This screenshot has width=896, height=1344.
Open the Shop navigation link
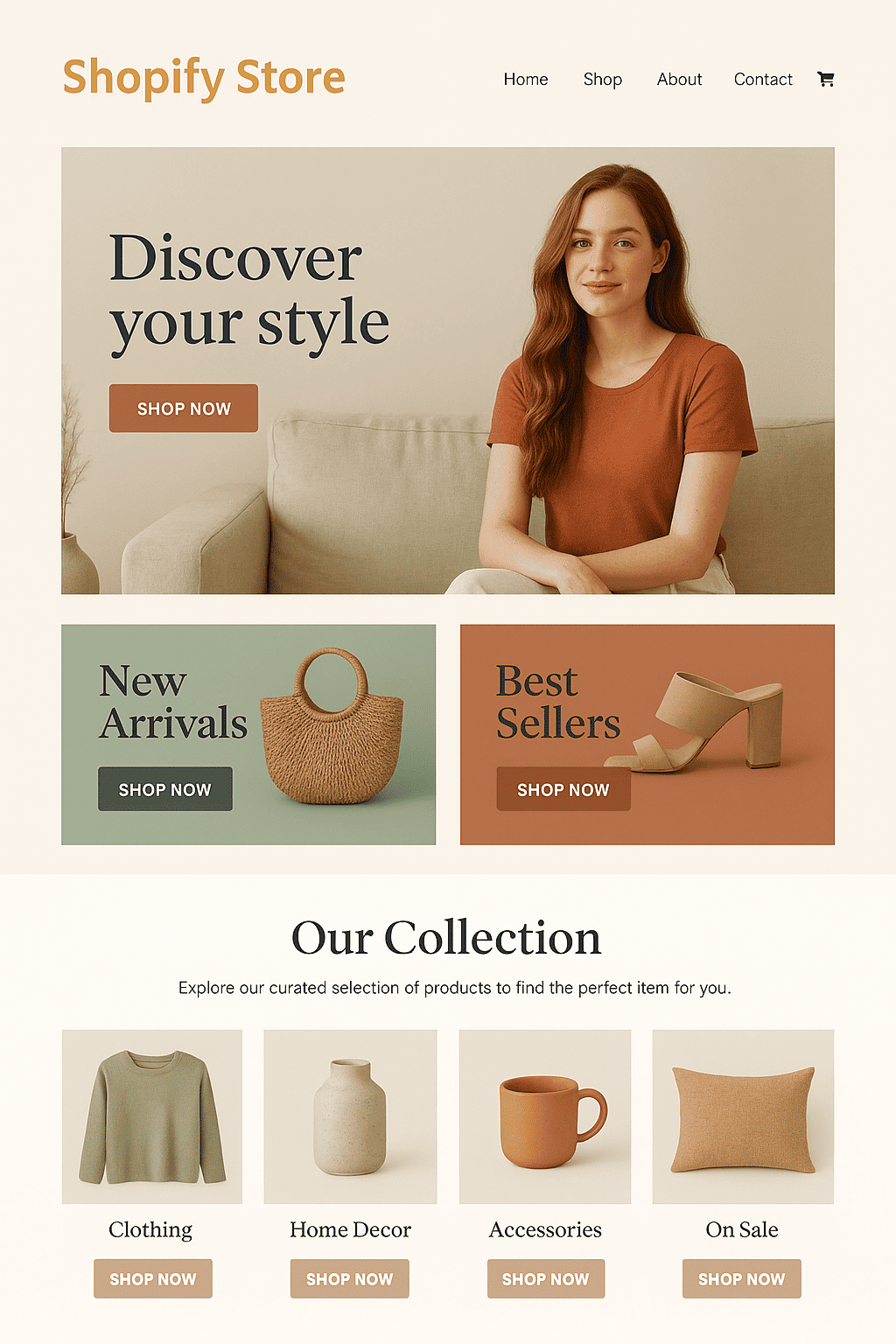coord(603,80)
